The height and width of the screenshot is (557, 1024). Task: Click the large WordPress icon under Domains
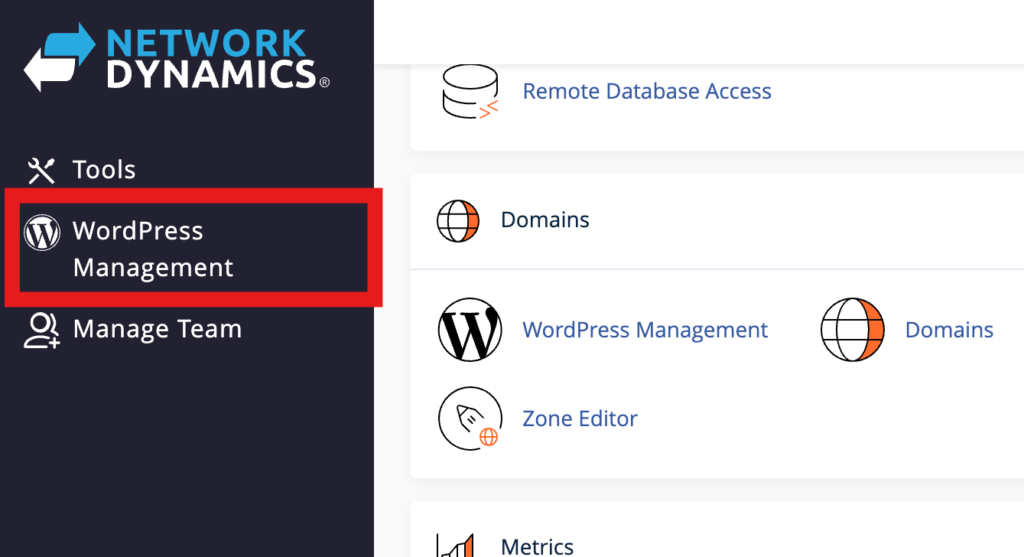(469, 330)
